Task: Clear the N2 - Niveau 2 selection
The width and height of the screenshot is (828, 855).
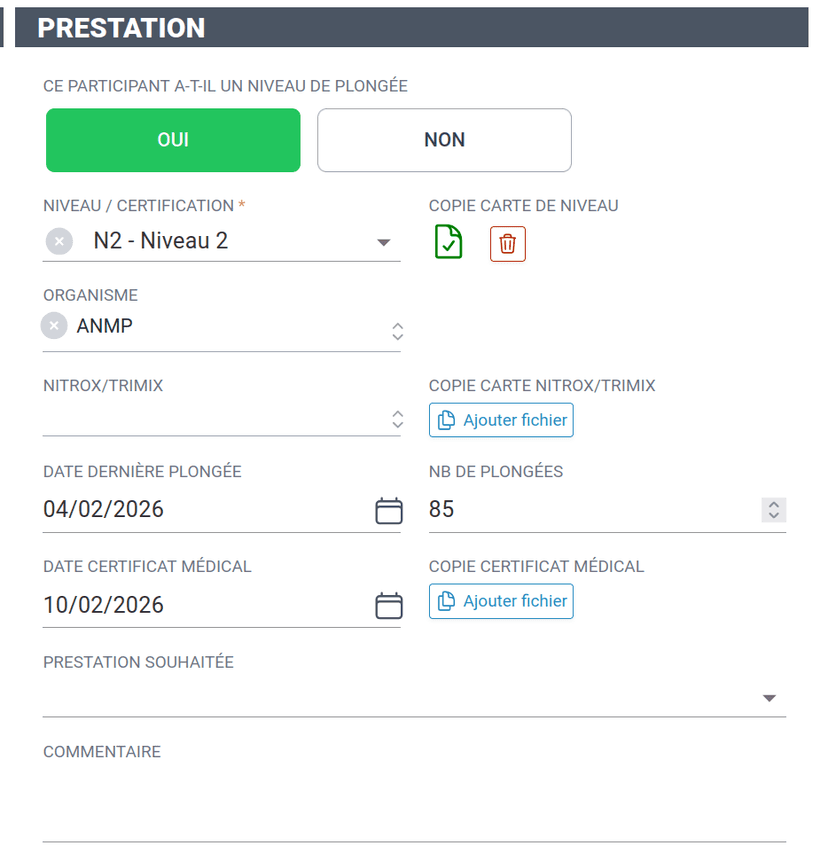Action: tap(60, 241)
